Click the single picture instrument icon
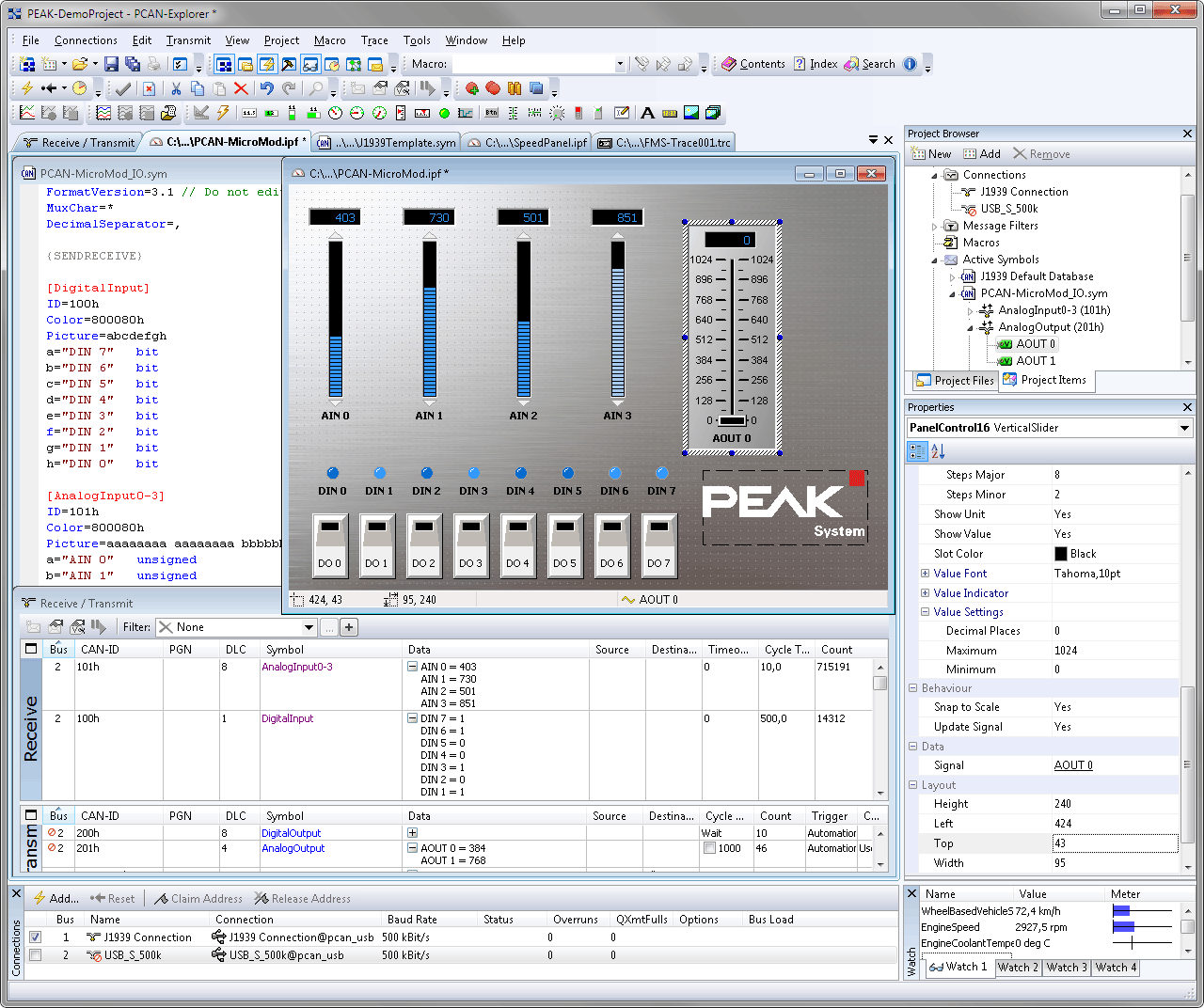Screen dimensions: 1204x1008 pyautogui.click(x=691, y=113)
